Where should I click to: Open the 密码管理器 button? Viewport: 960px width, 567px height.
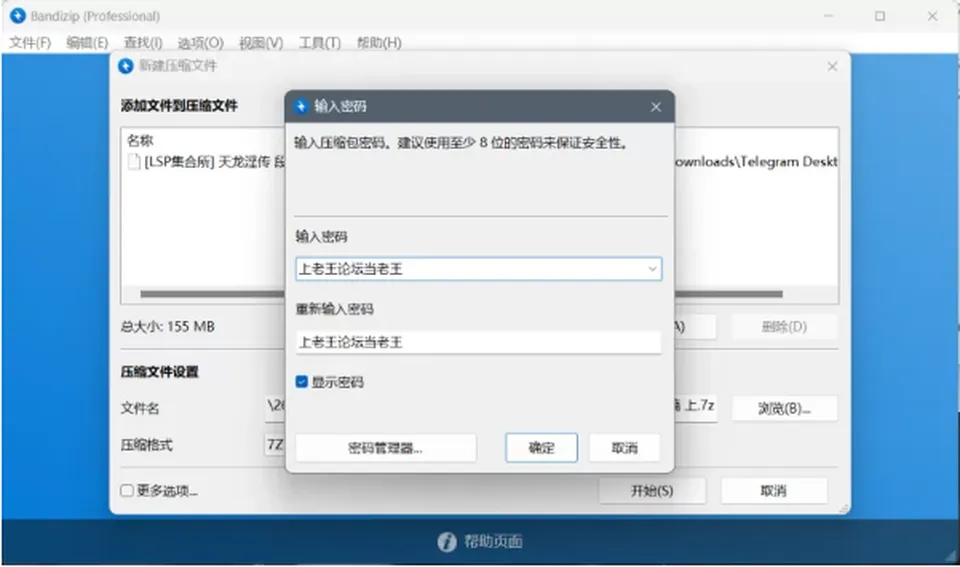[386, 448]
